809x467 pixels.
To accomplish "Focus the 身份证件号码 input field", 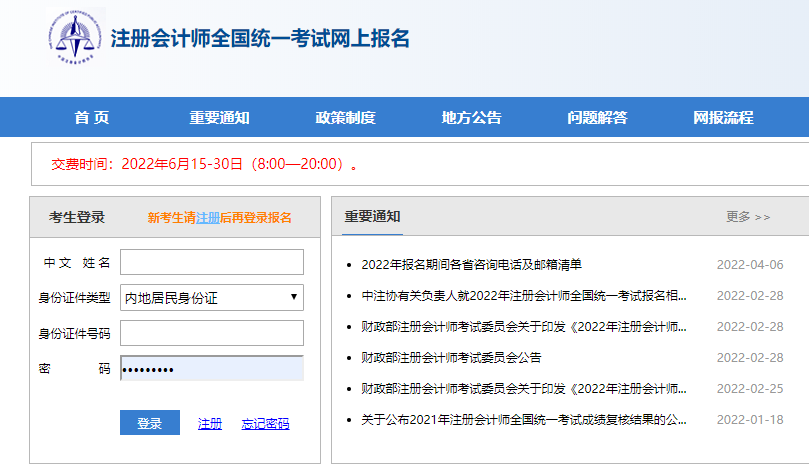I will pos(212,333).
